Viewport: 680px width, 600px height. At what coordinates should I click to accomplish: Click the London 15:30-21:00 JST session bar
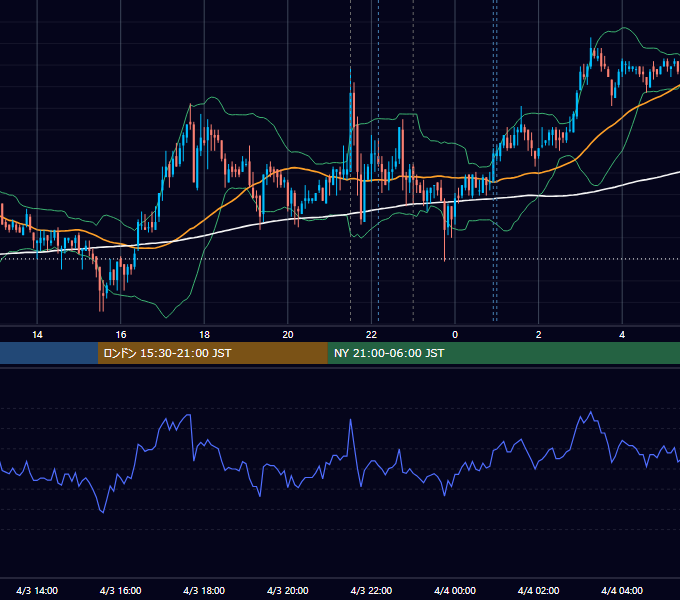(x=212, y=353)
